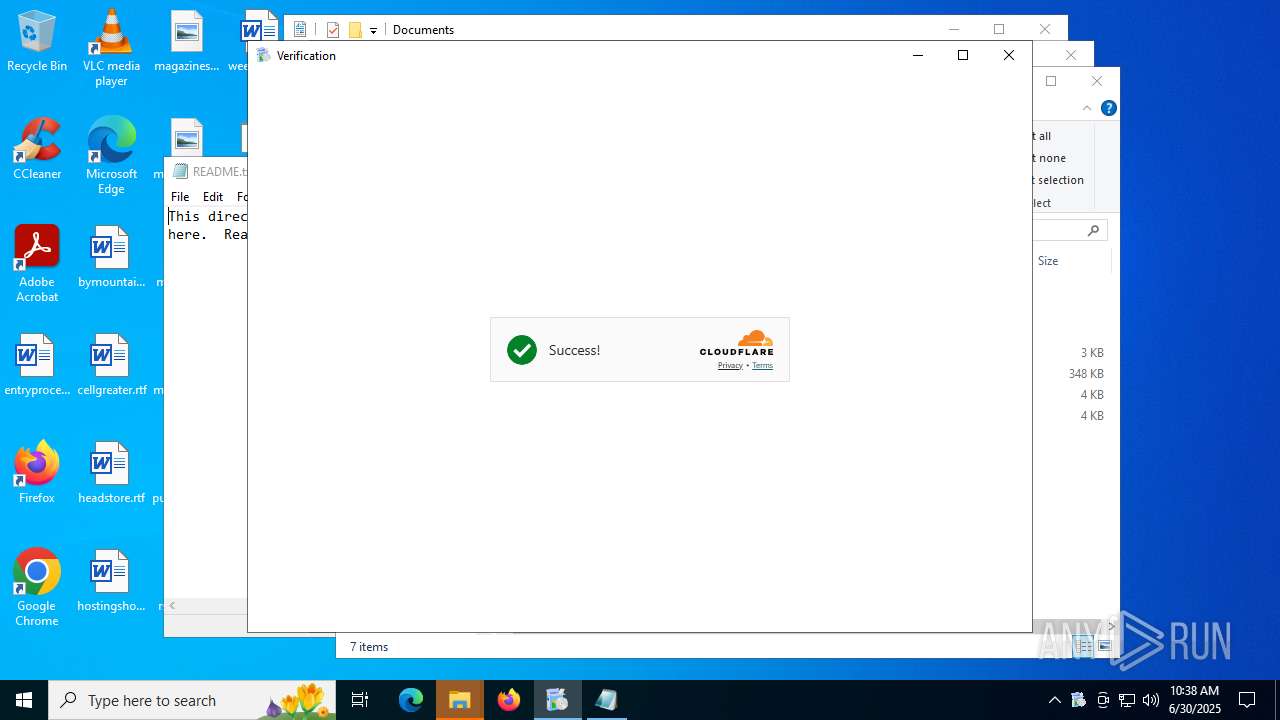Open network status in system tray
Viewport: 1280px width, 720px height.
pos(1127,700)
